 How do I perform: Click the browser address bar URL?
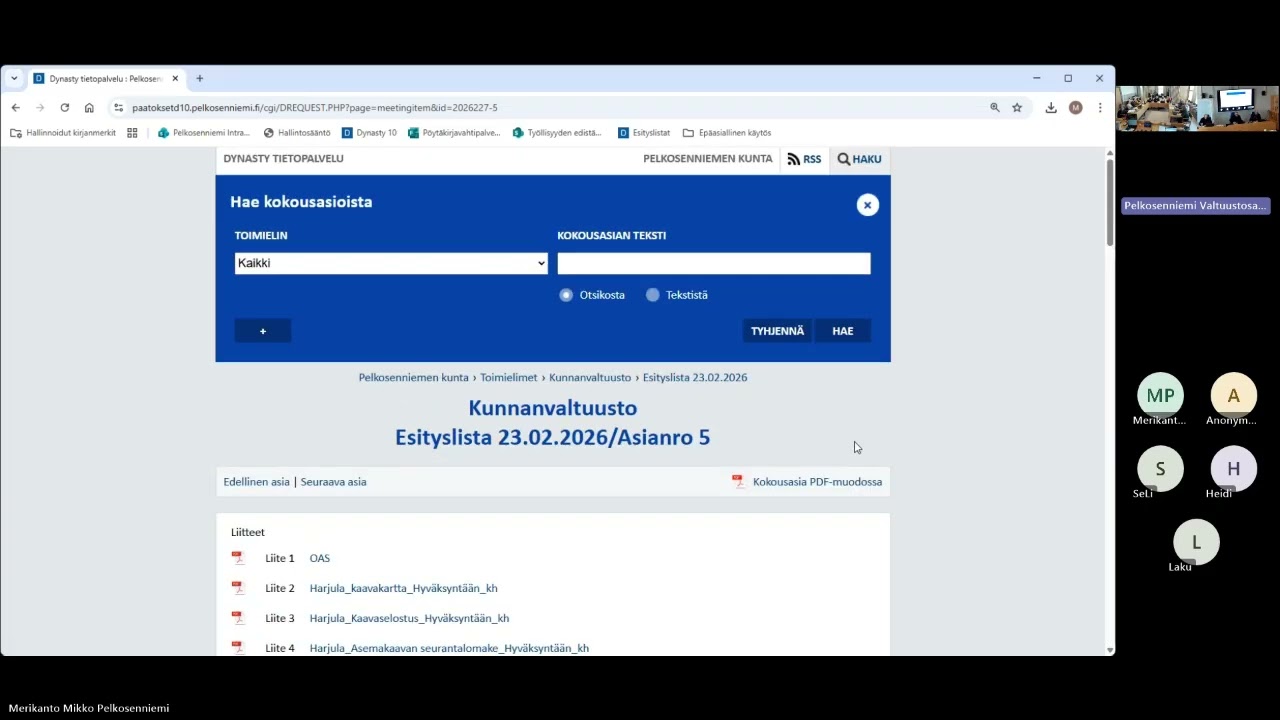(x=314, y=108)
